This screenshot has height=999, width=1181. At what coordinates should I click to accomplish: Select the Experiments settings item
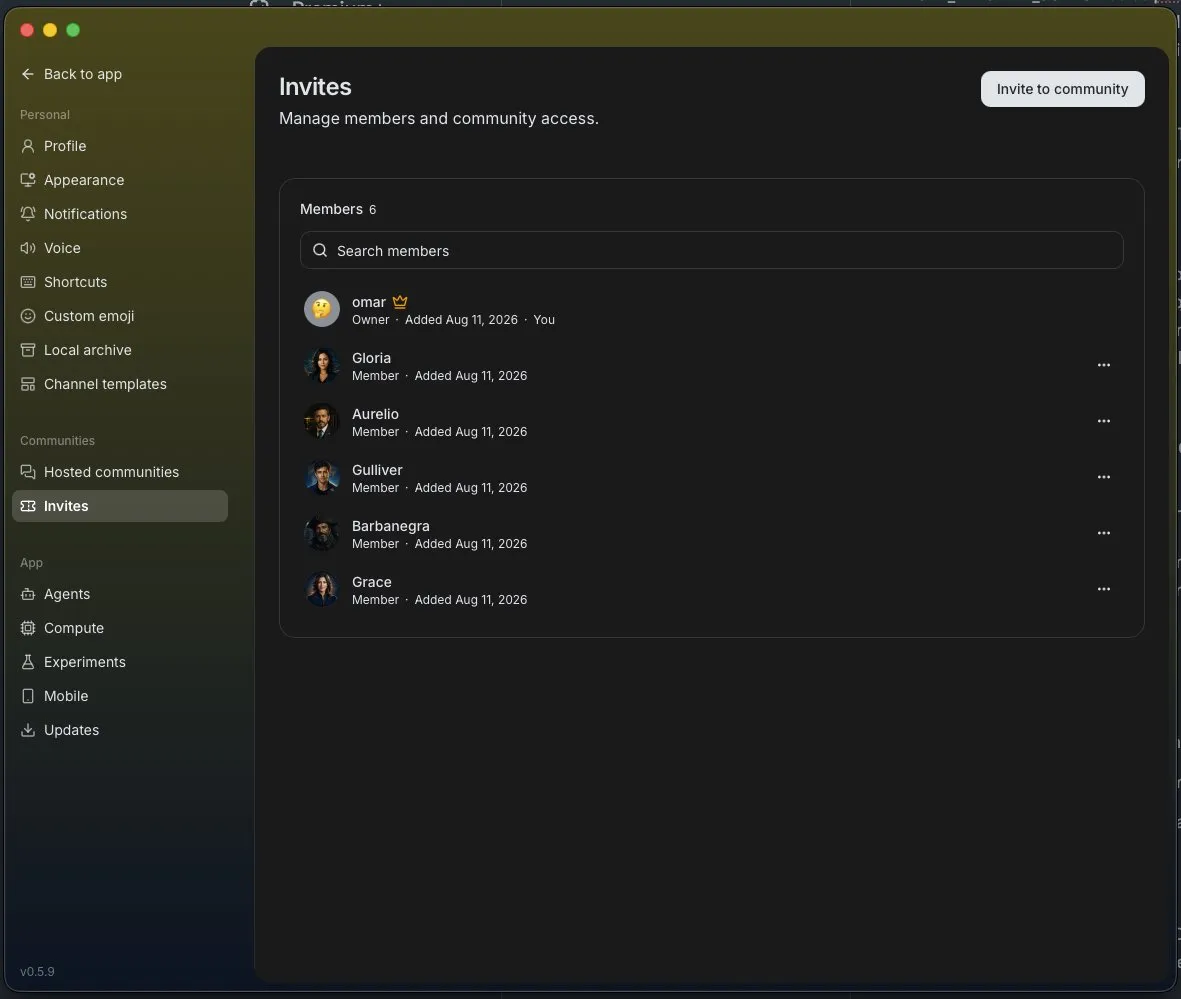[120, 662]
